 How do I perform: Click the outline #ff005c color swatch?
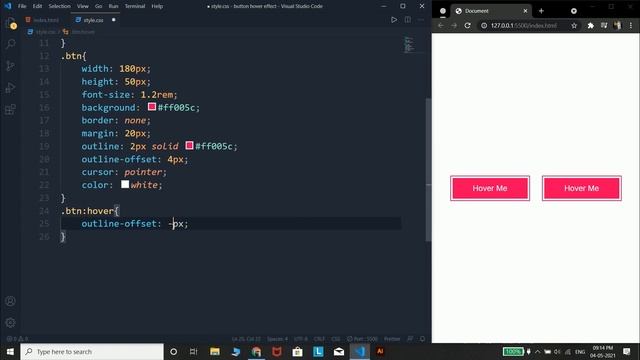[x=189, y=145]
